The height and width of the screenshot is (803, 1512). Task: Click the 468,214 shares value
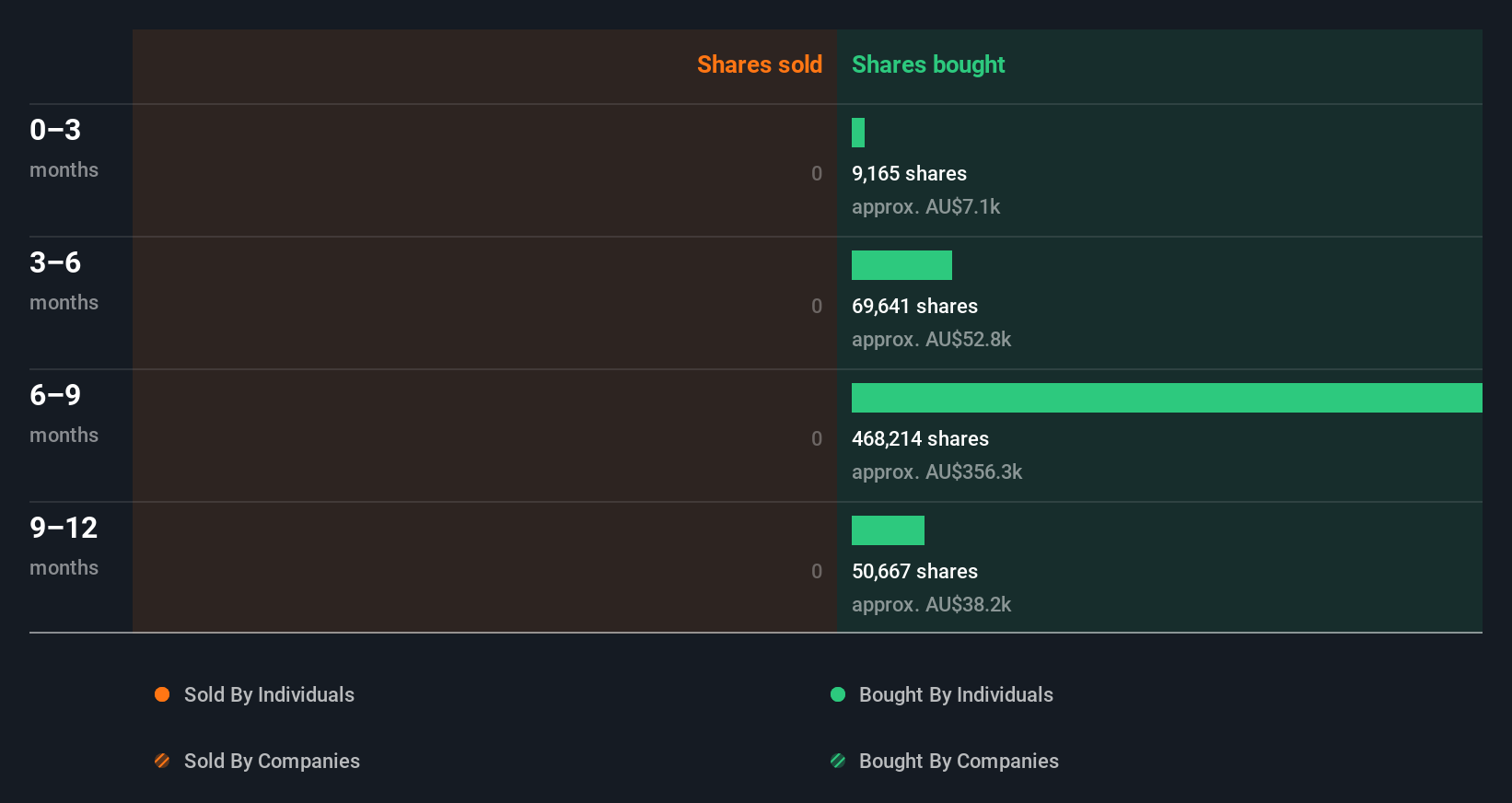pyautogui.click(x=920, y=439)
